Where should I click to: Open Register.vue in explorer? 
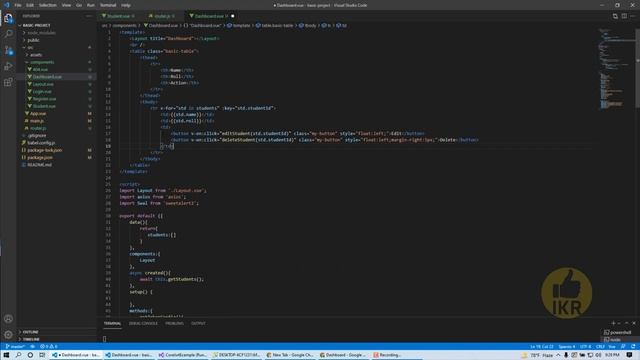tap(56, 99)
